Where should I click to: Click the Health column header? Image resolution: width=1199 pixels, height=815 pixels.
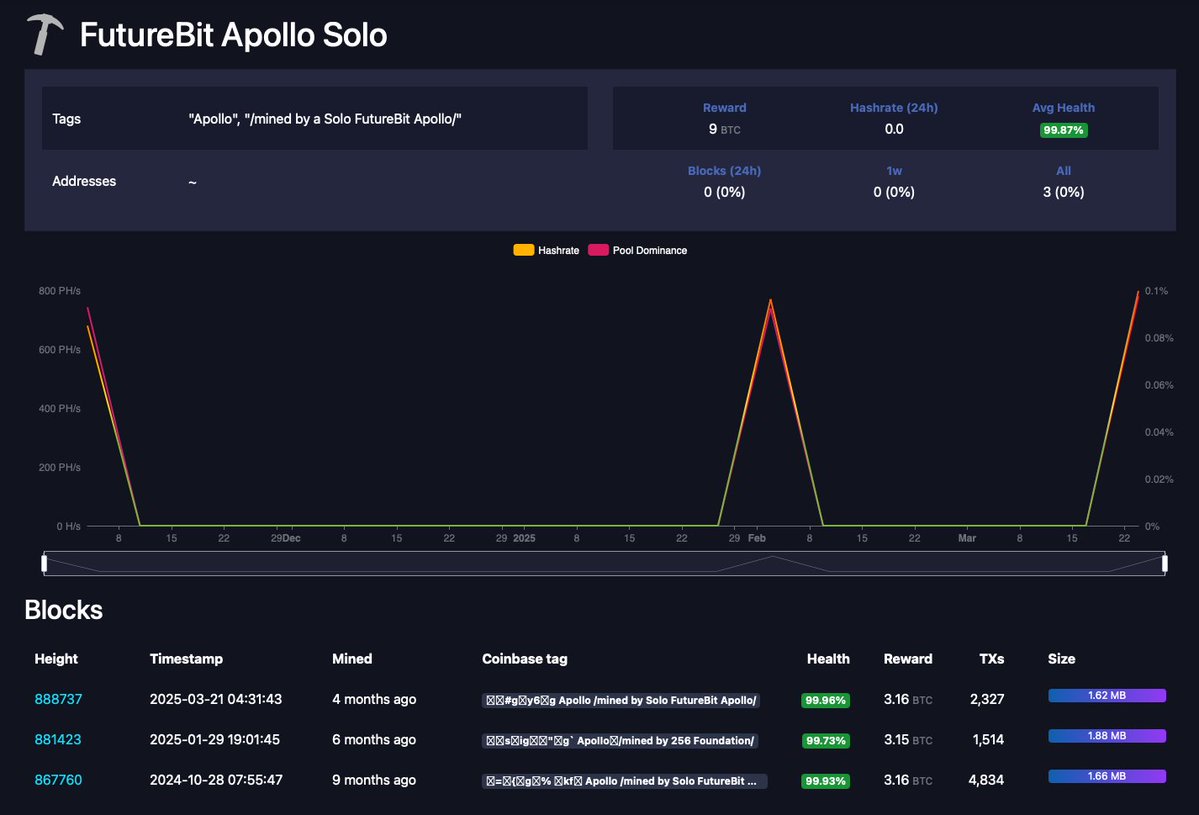828,659
